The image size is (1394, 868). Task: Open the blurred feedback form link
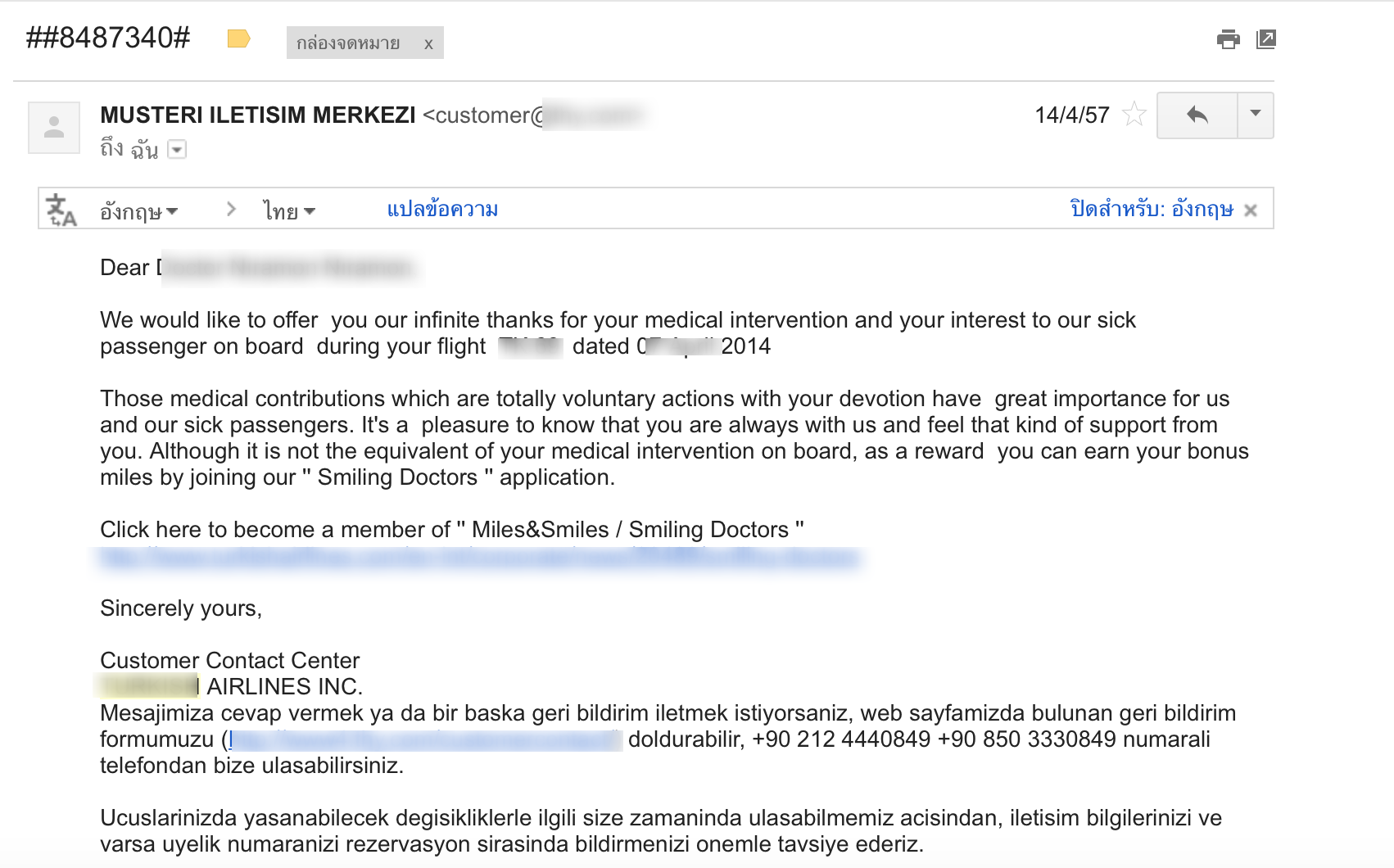426,740
